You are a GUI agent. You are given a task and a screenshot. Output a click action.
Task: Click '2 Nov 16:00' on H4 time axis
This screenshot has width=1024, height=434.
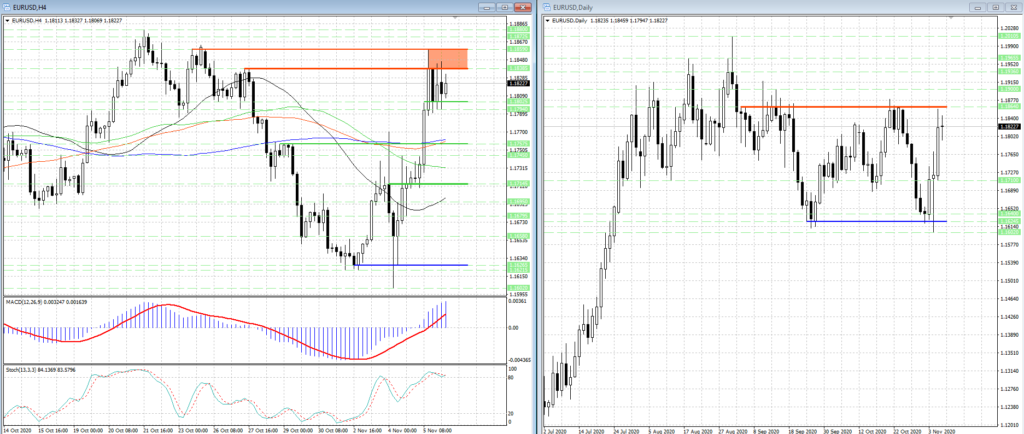click(368, 431)
